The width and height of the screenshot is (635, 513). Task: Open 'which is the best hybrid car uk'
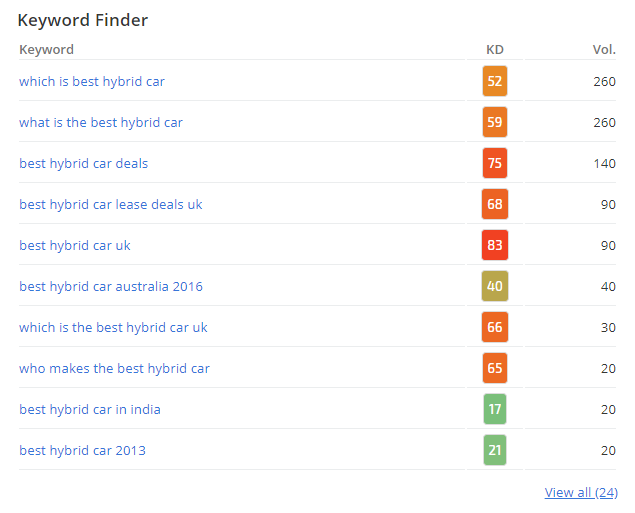(114, 328)
